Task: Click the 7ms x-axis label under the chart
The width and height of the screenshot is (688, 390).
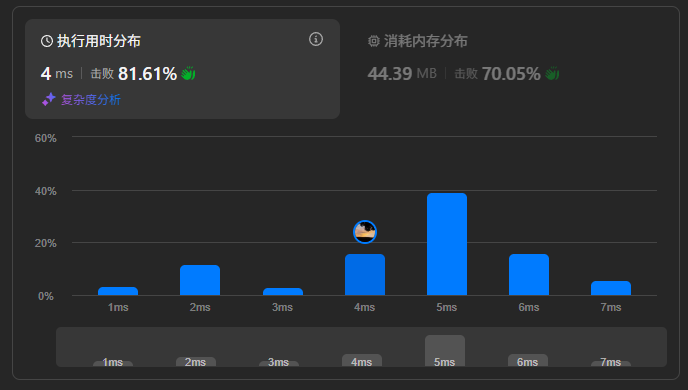Action: tap(611, 307)
